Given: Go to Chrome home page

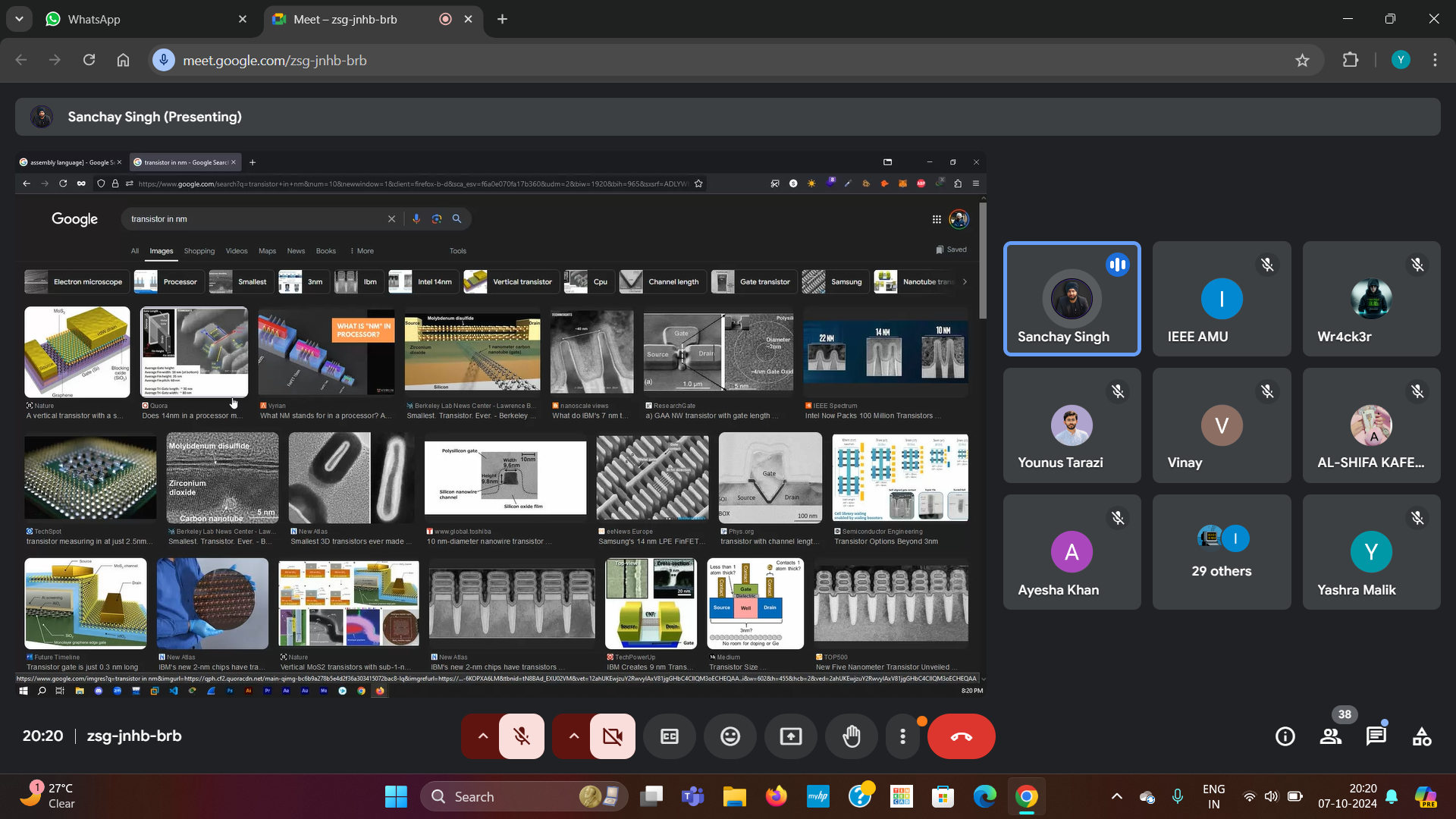Looking at the screenshot, I should 123,60.
